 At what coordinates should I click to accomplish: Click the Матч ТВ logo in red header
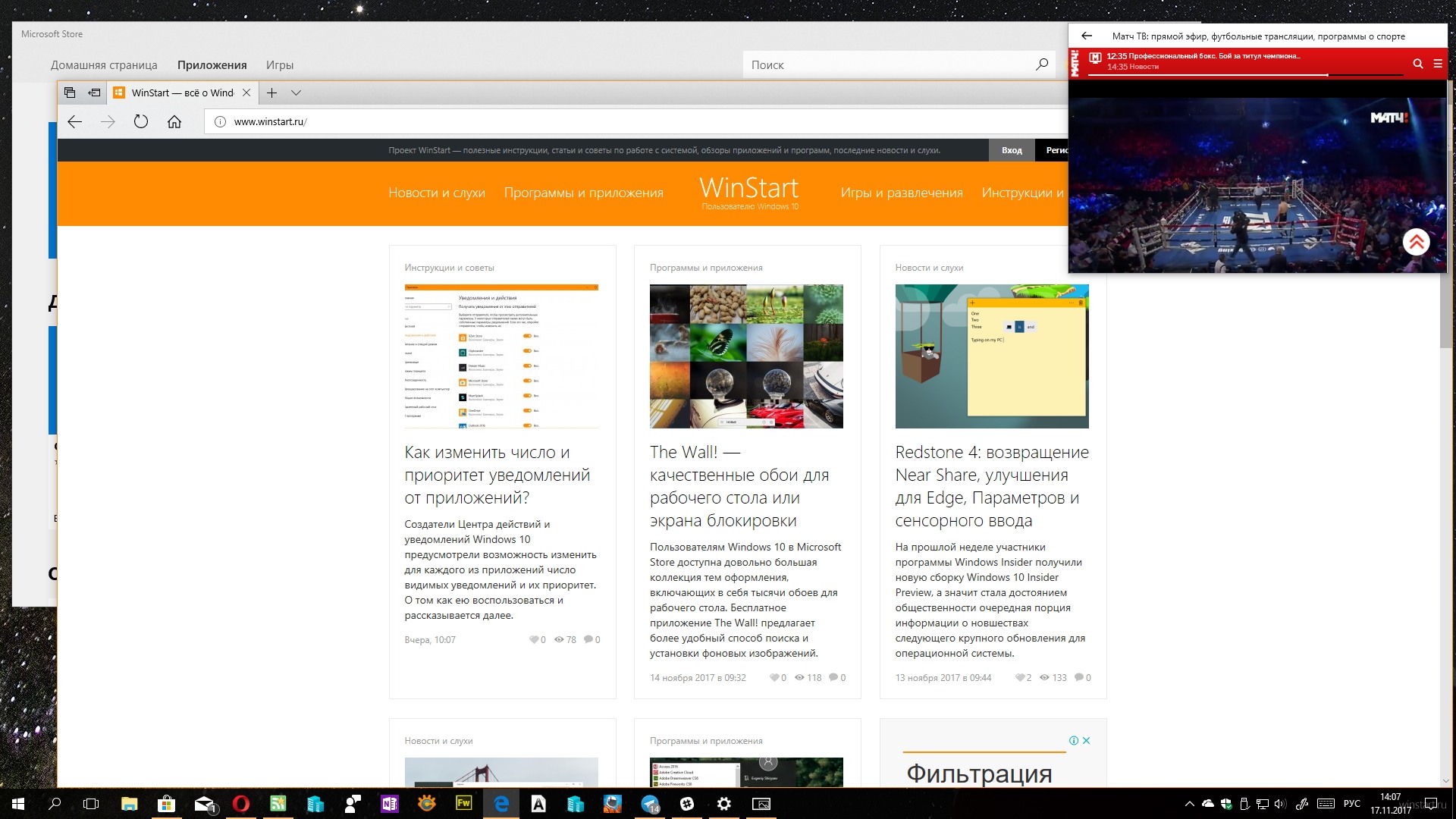pyautogui.click(x=1075, y=64)
